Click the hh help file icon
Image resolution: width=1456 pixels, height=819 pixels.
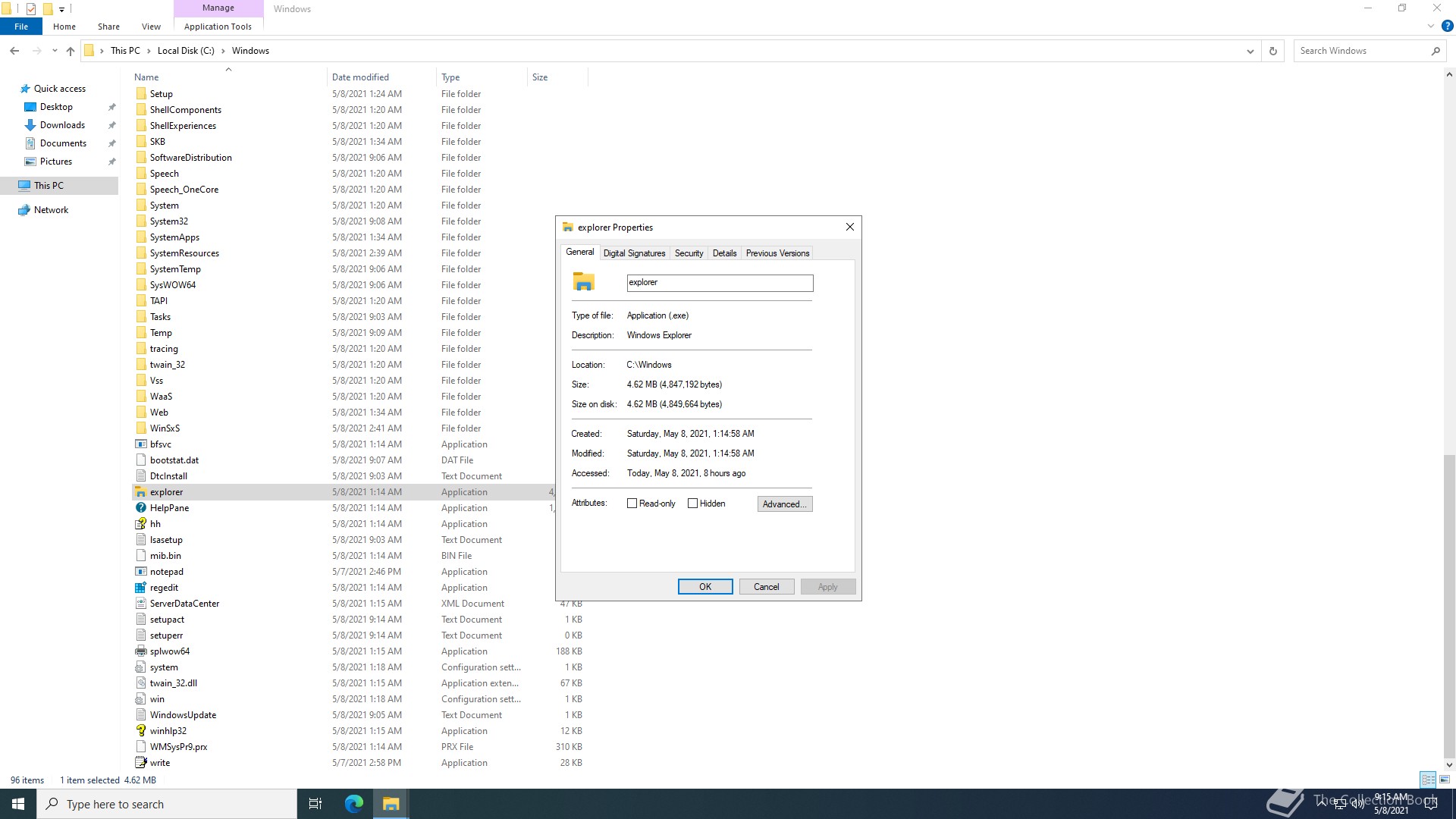(x=140, y=524)
